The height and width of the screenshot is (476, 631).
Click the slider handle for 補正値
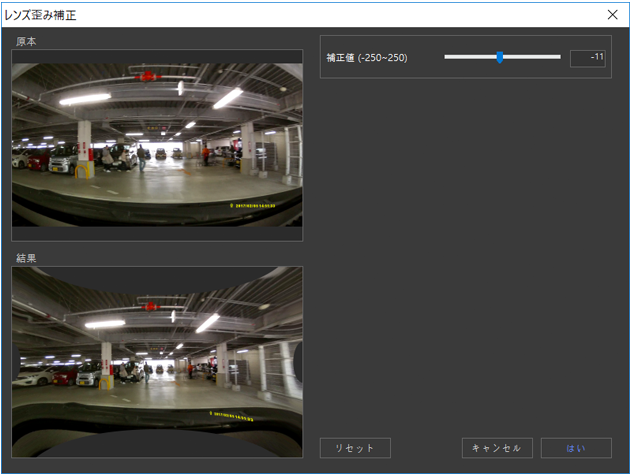pos(500,57)
